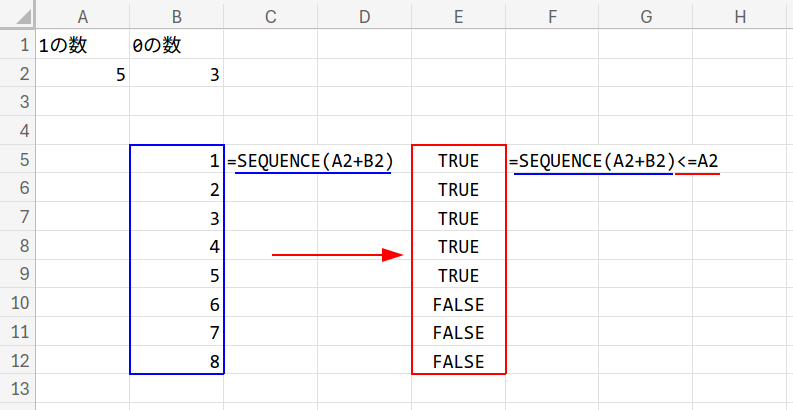This screenshot has width=793, height=410.
Task: Select the =SEQUENCE(A2+B2) formula text in C5
Action: (x=310, y=160)
